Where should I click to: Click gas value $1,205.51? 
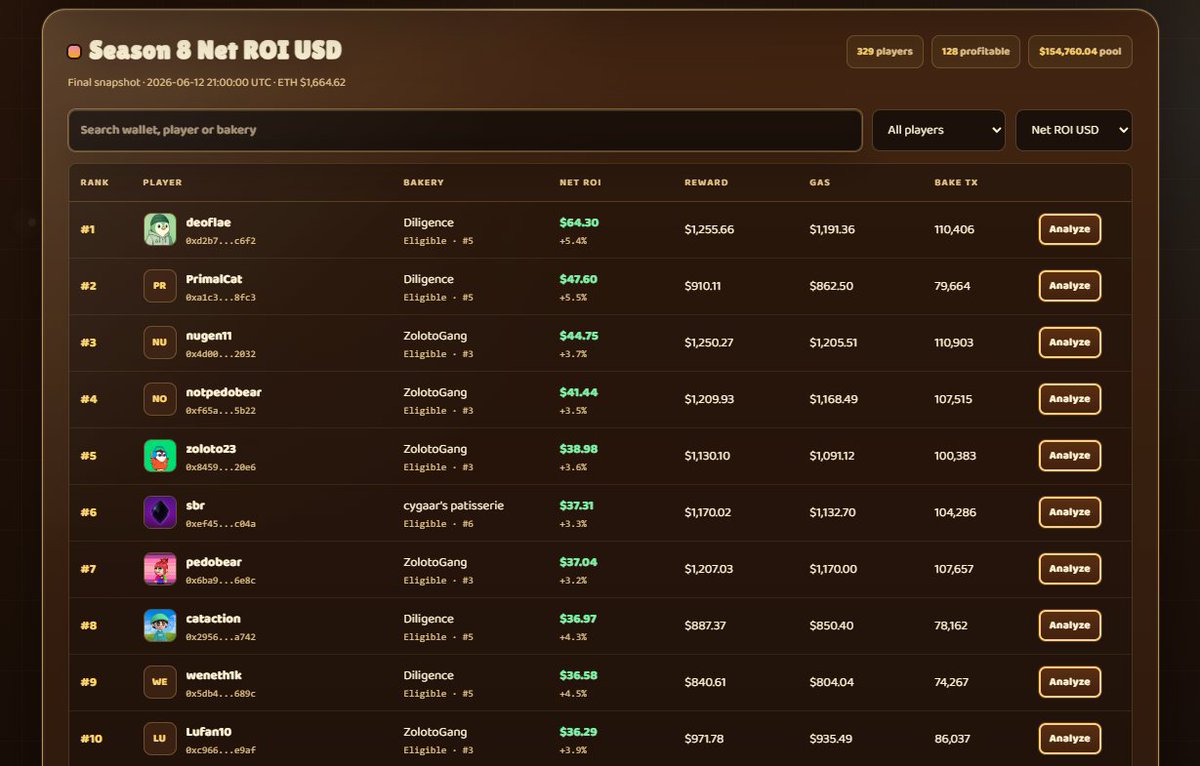point(834,342)
